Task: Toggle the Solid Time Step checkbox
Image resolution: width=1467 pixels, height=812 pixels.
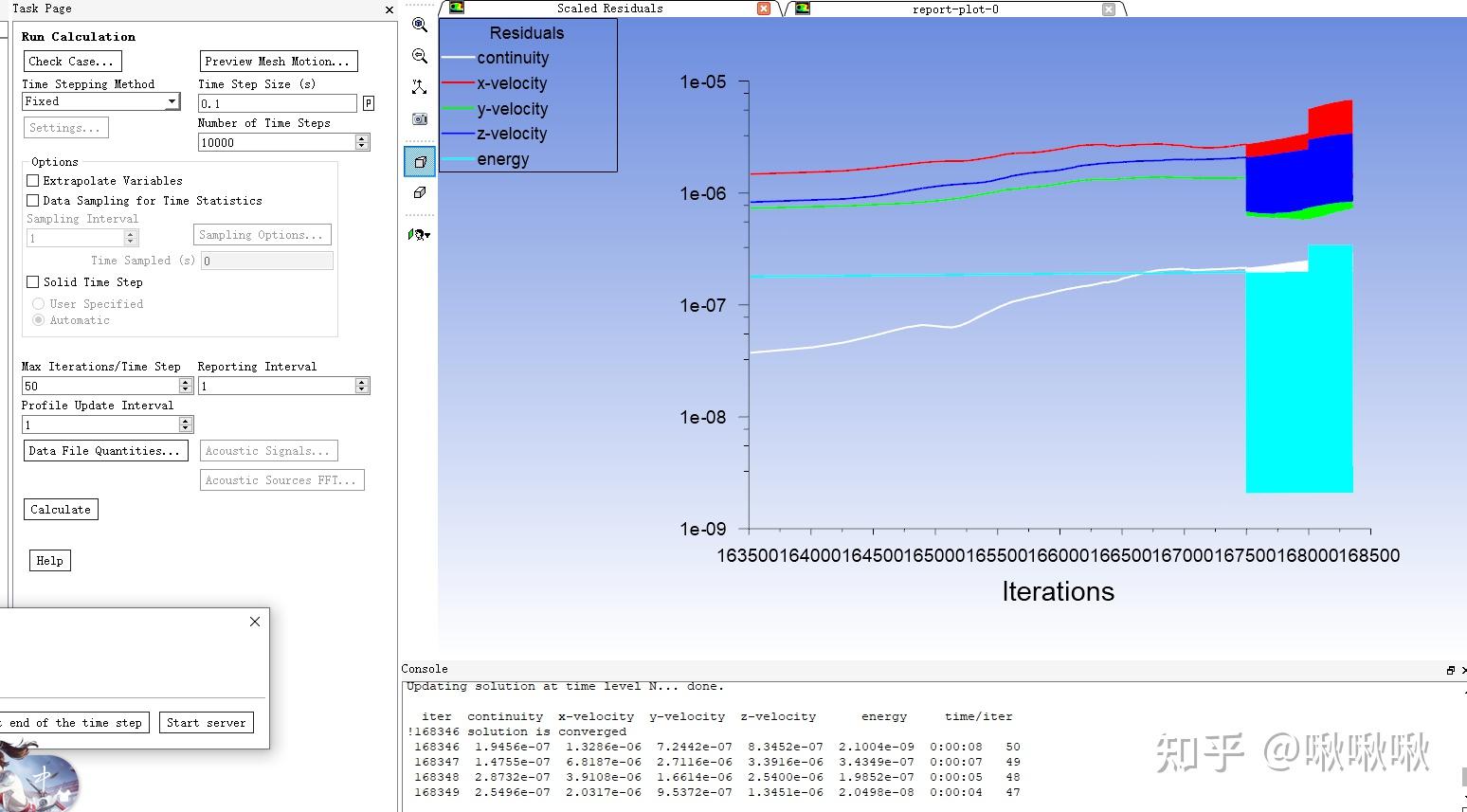Action: point(33,282)
